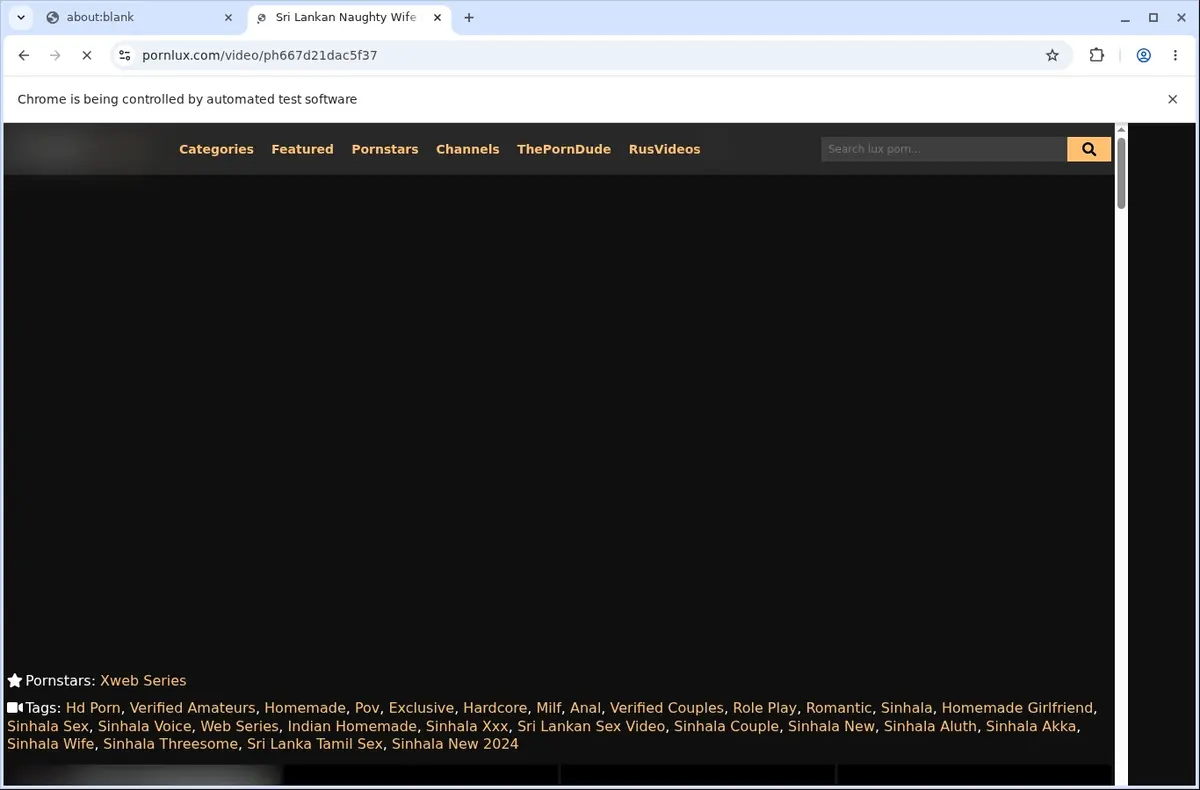Screen dimensions: 1200x790
Task: Maximize the Chrome window
Action: click(x=1153, y=17)
